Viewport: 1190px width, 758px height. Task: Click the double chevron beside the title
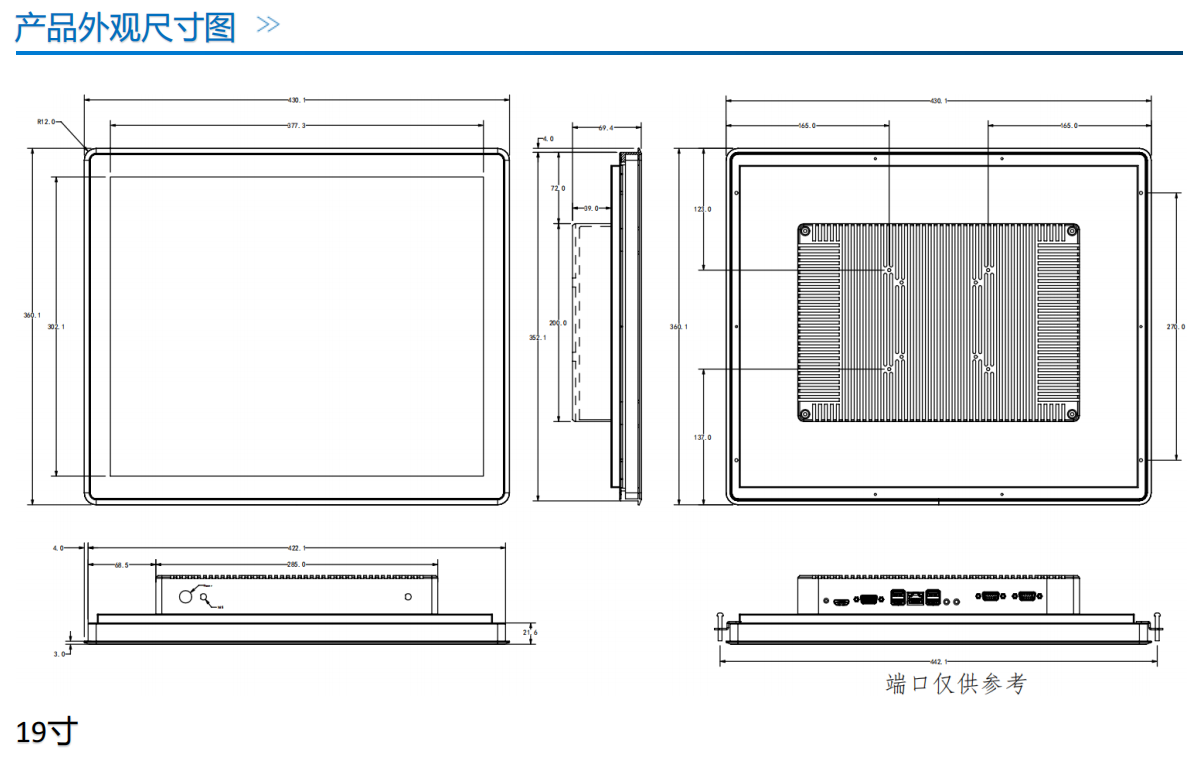(x=268, y=25)
